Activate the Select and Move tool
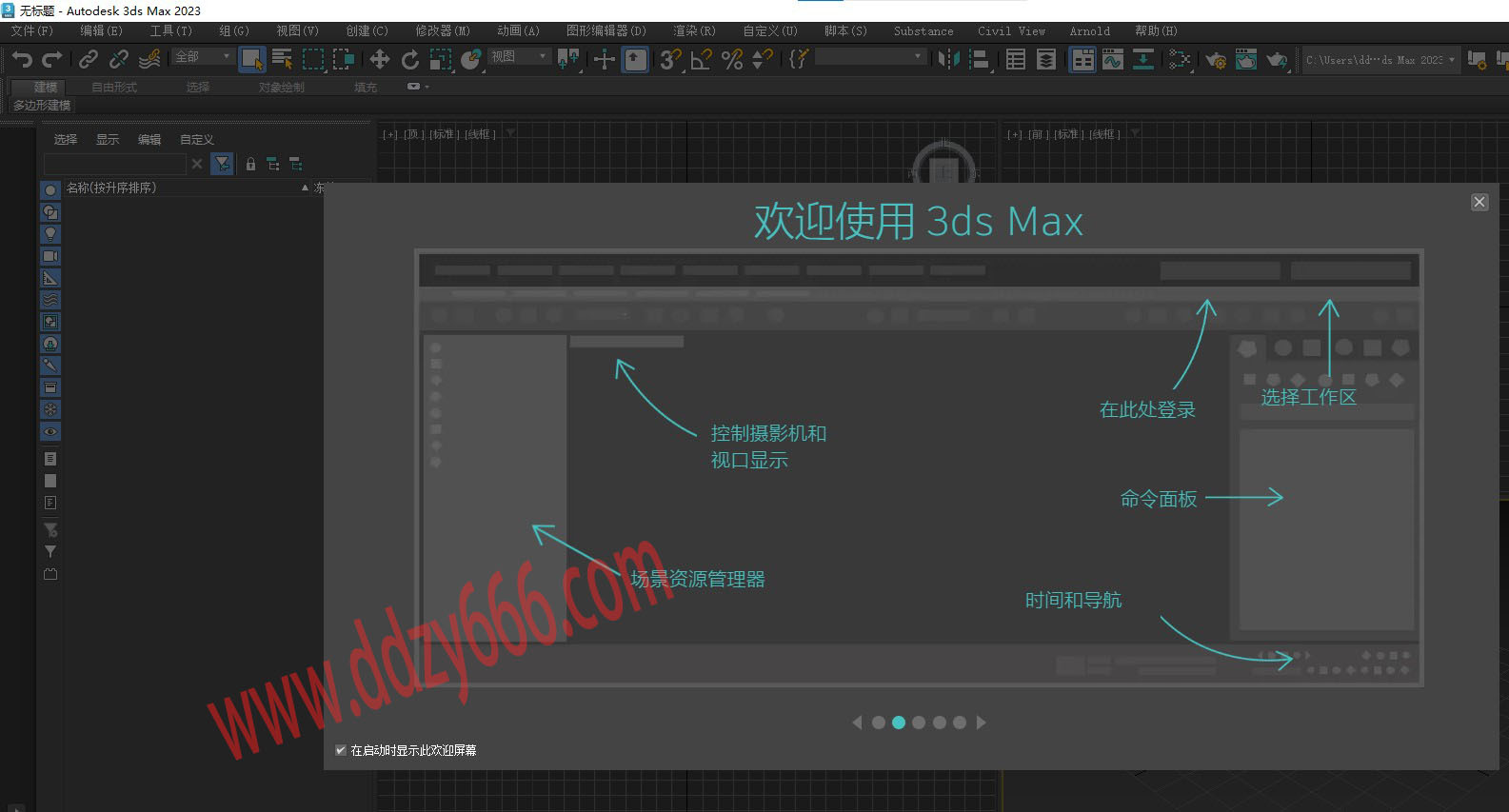The image size is (1509, 812). (380, 60)
